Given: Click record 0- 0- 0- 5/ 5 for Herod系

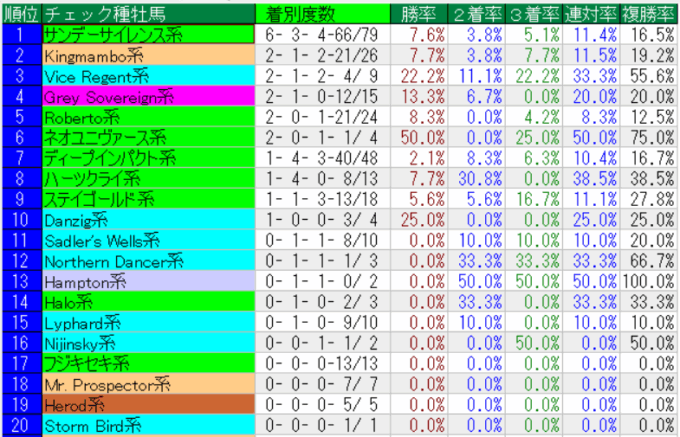Looking at the screenshot, I should click(x=323, y=404).
